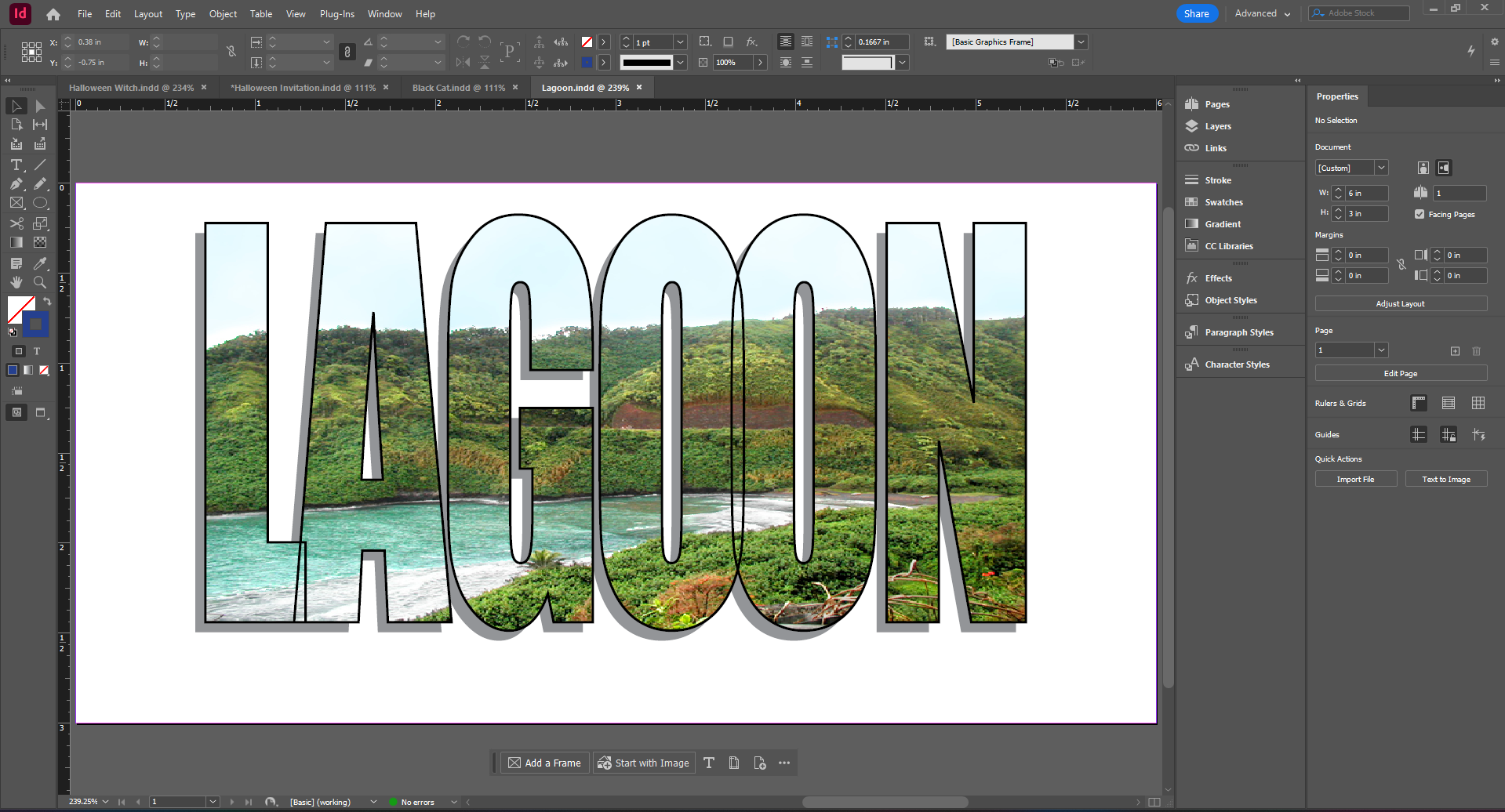Toggle show guides button
This screenshot has height=812, width=1505.
coord(1419,434)
